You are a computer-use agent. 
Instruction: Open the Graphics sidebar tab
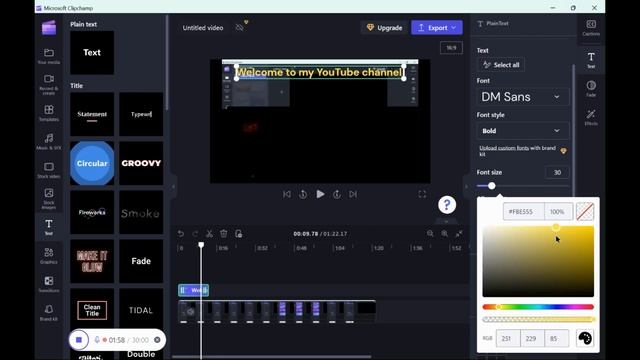pos(49,256)
